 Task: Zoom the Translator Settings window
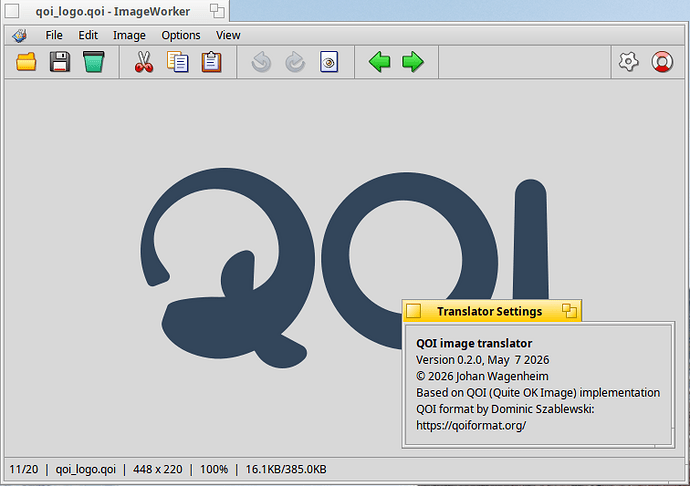pos(569,311)
